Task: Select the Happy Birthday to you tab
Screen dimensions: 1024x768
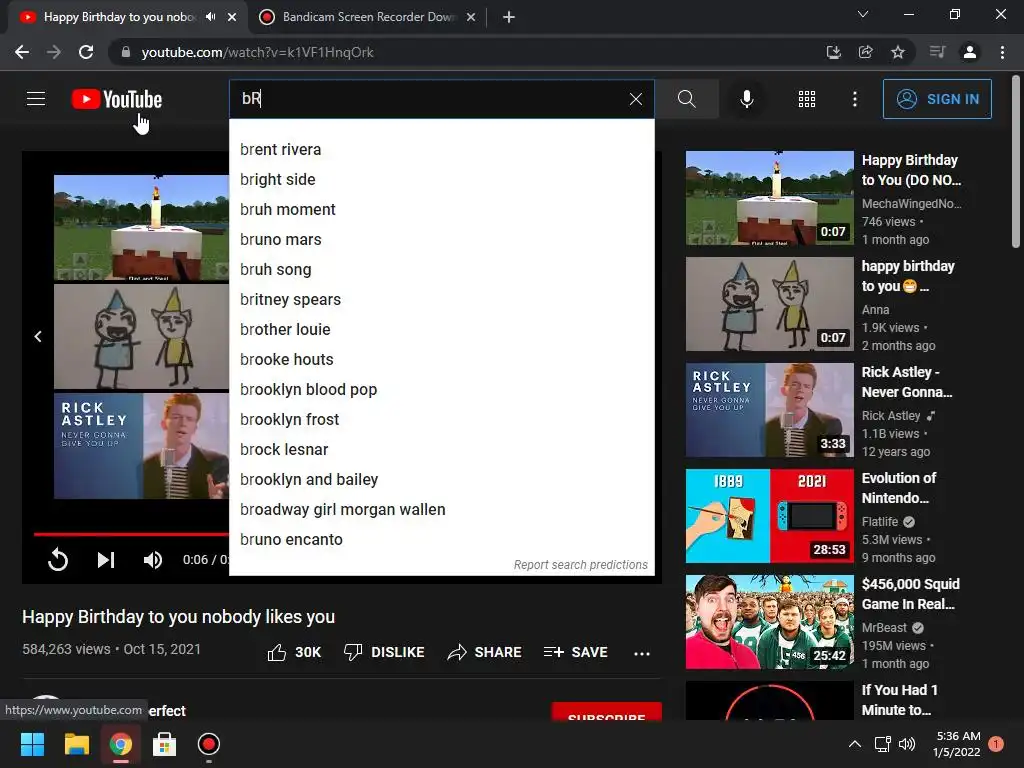Action: tap(119, 17)
